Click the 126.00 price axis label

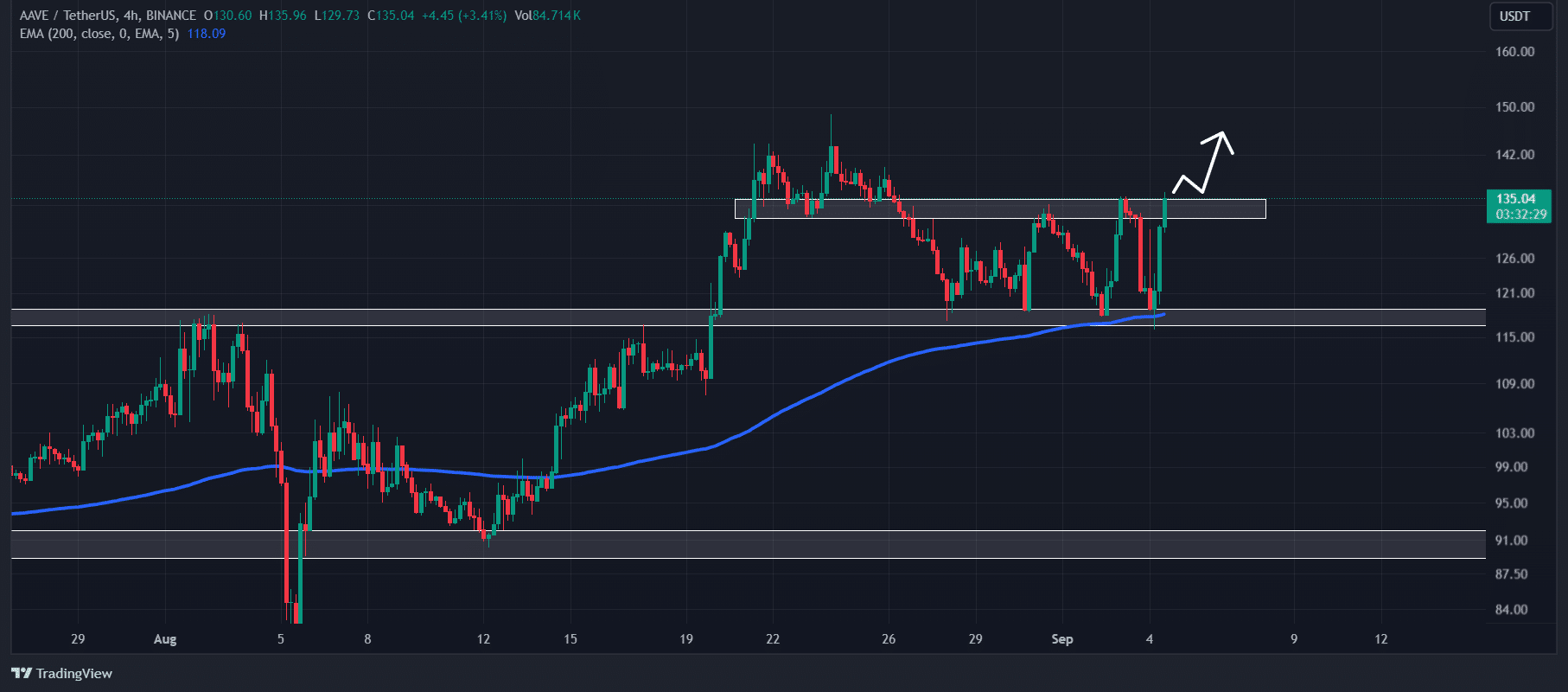[x=1515, y=259]
